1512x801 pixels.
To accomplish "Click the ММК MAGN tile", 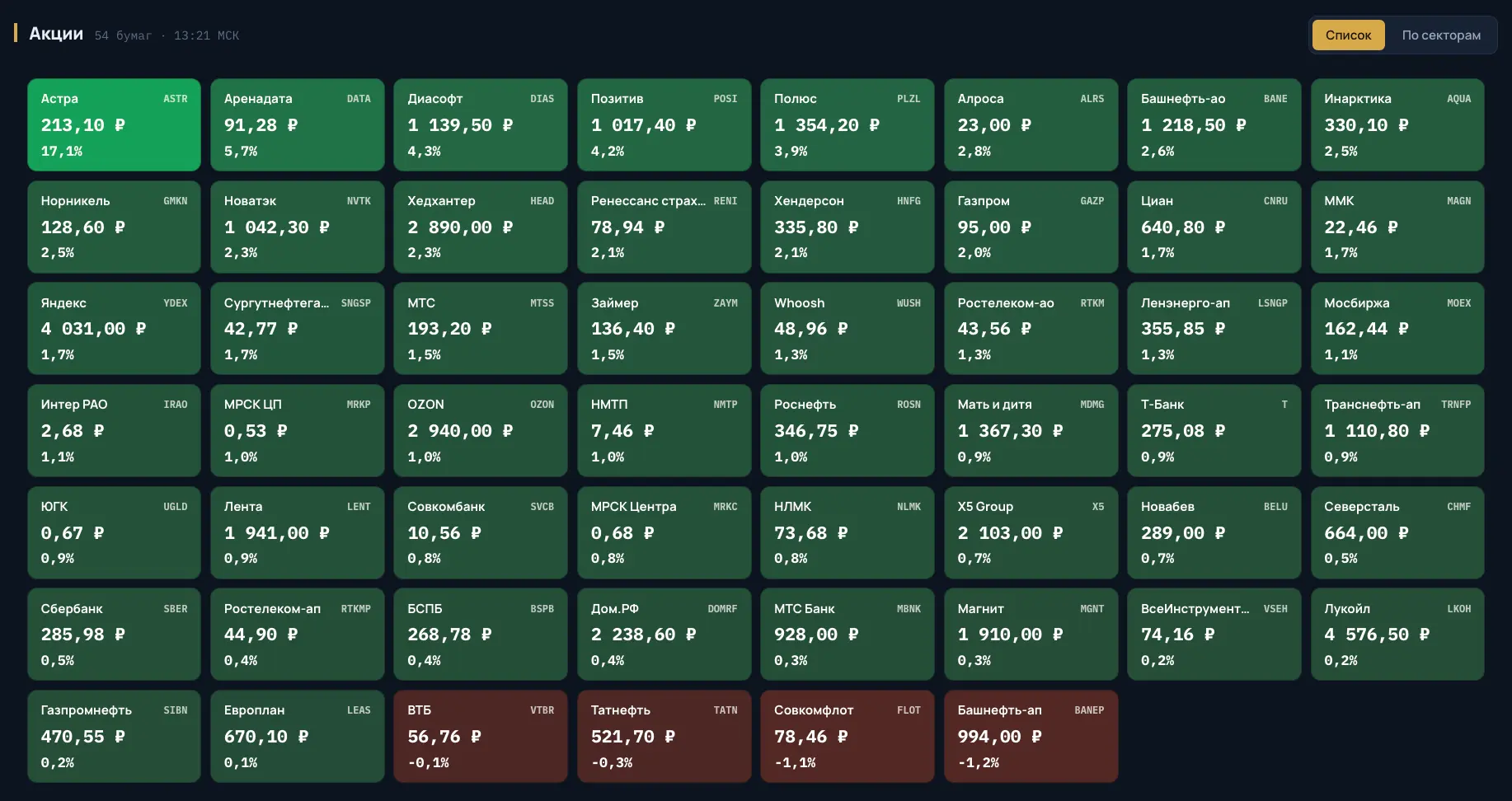I will click(1397, 227).
